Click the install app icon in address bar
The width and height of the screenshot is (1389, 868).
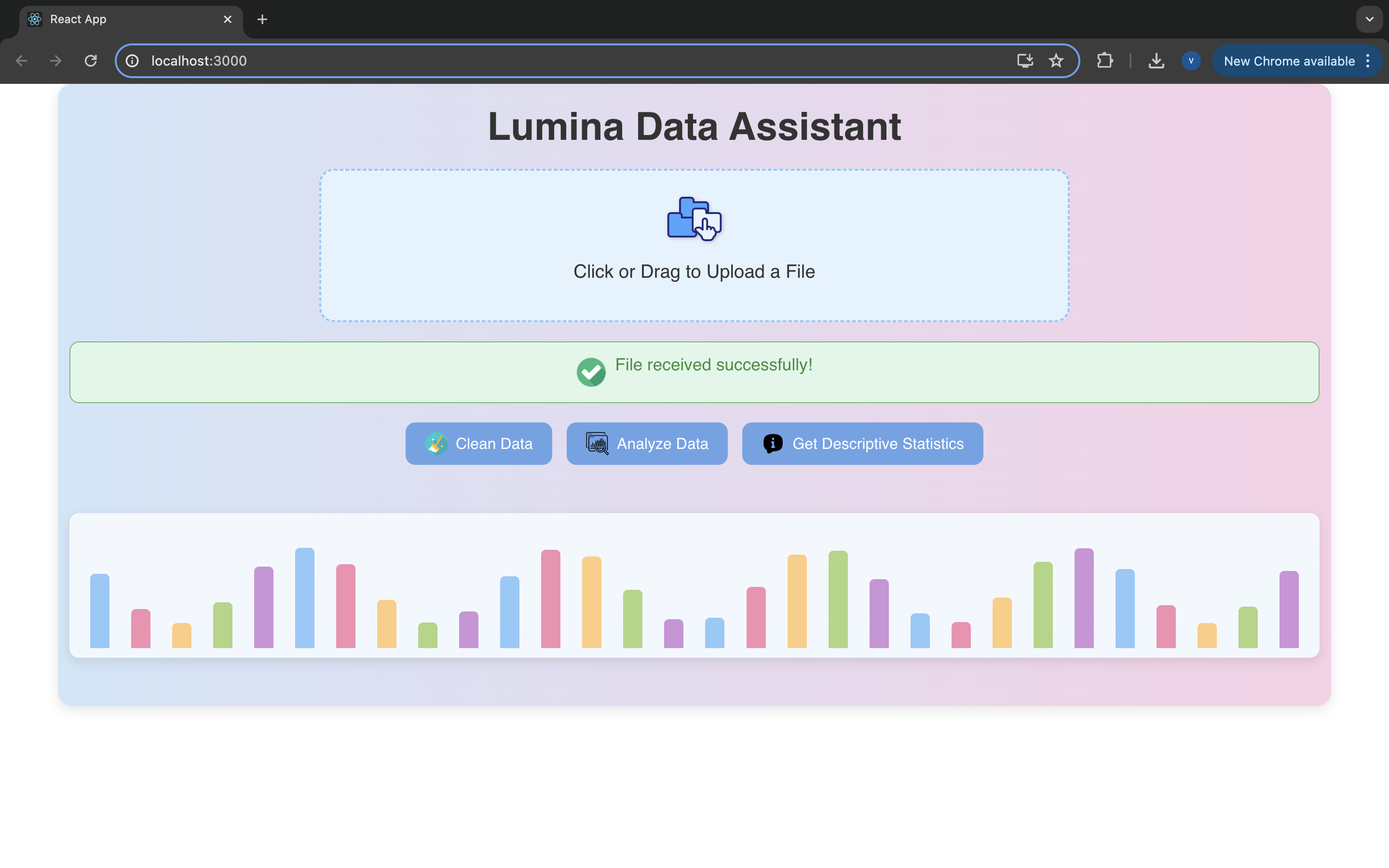tap(1024, 61)
